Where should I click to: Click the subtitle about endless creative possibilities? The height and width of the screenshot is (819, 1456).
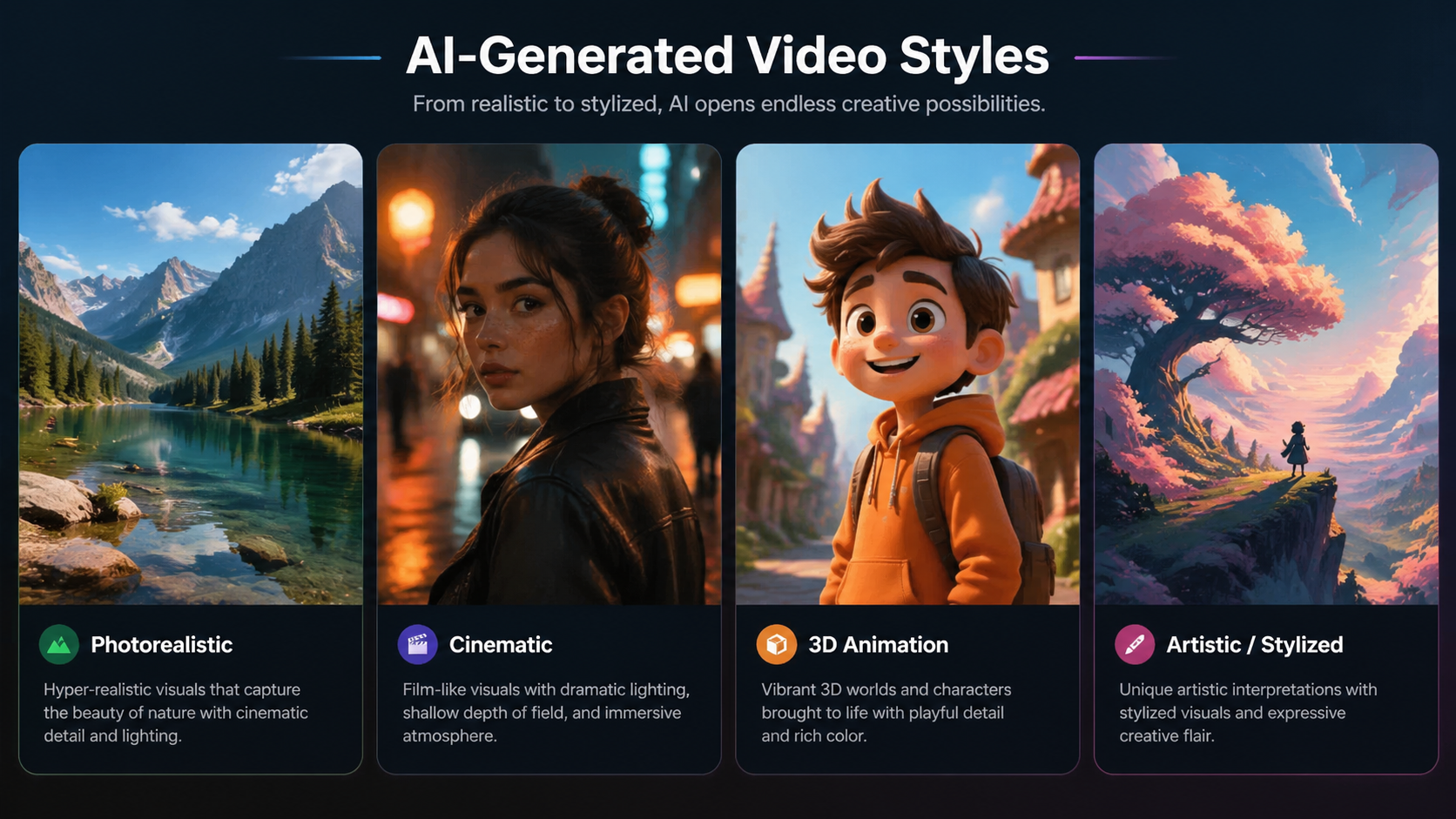click(729, 104)
